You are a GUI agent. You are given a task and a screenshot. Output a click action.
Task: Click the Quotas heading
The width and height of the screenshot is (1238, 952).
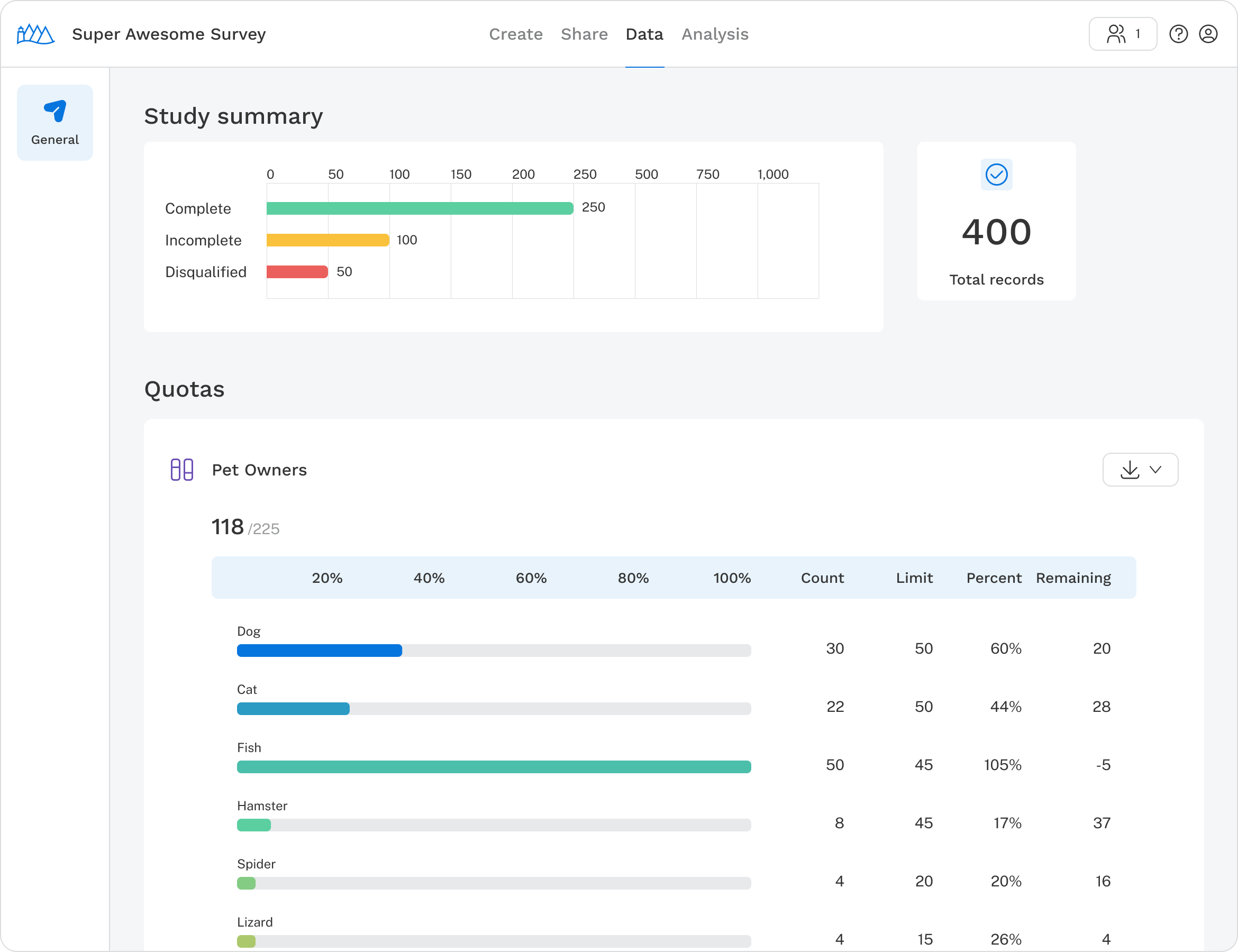(x=184, y=389)
